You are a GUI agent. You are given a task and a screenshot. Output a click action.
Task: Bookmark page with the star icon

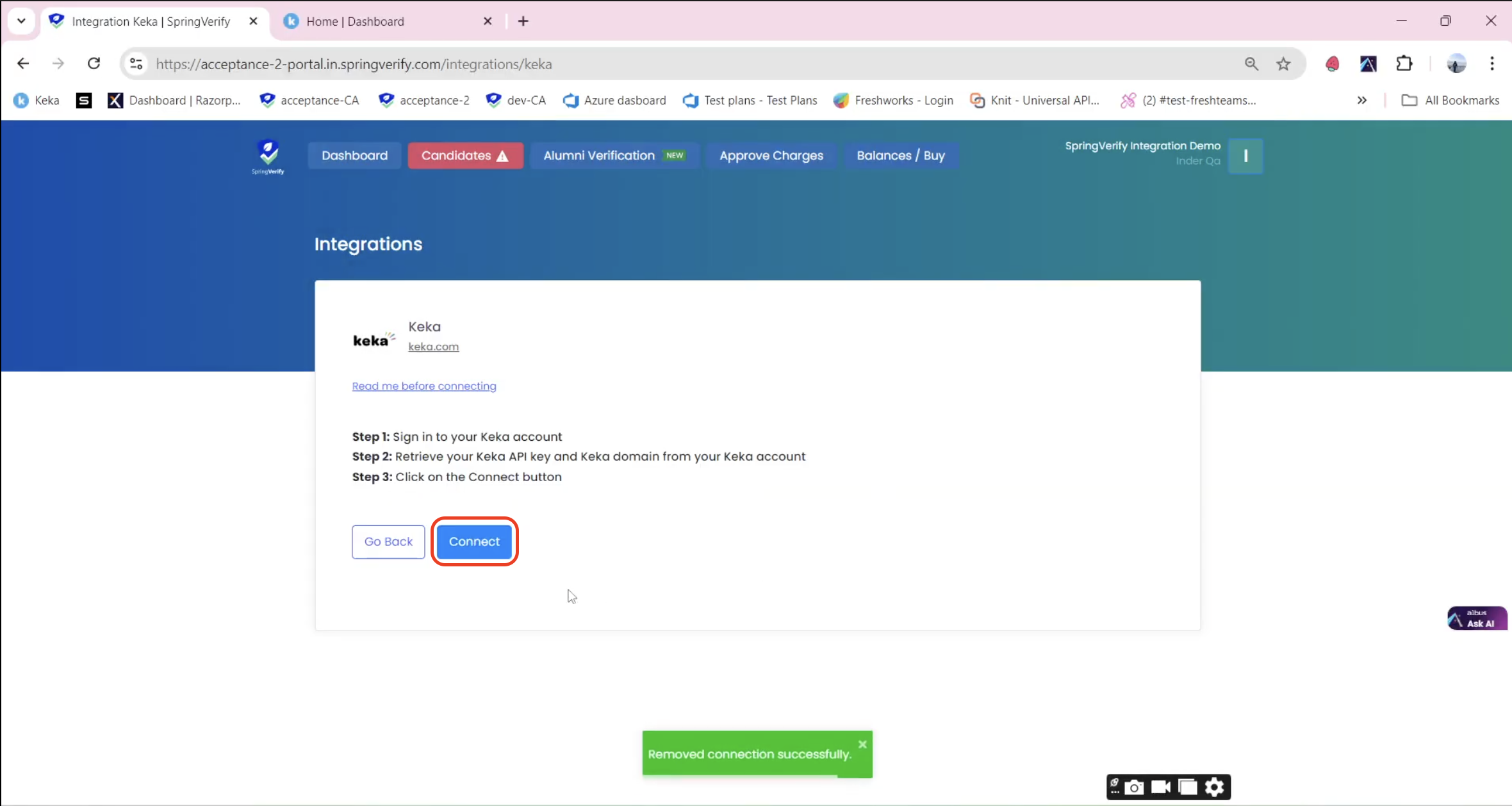tap(1283, 63)
